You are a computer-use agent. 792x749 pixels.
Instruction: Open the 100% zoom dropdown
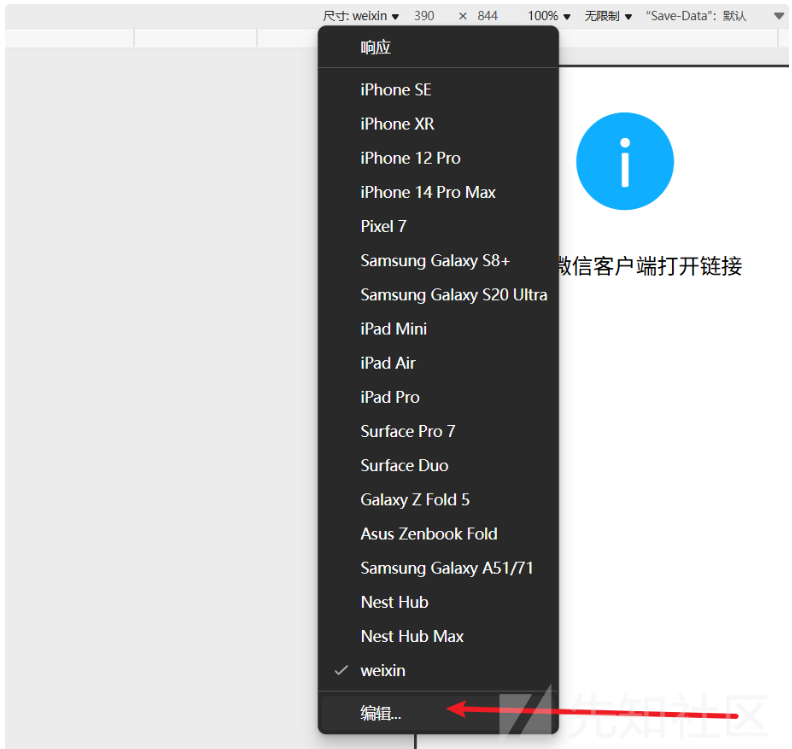point(549,16)
